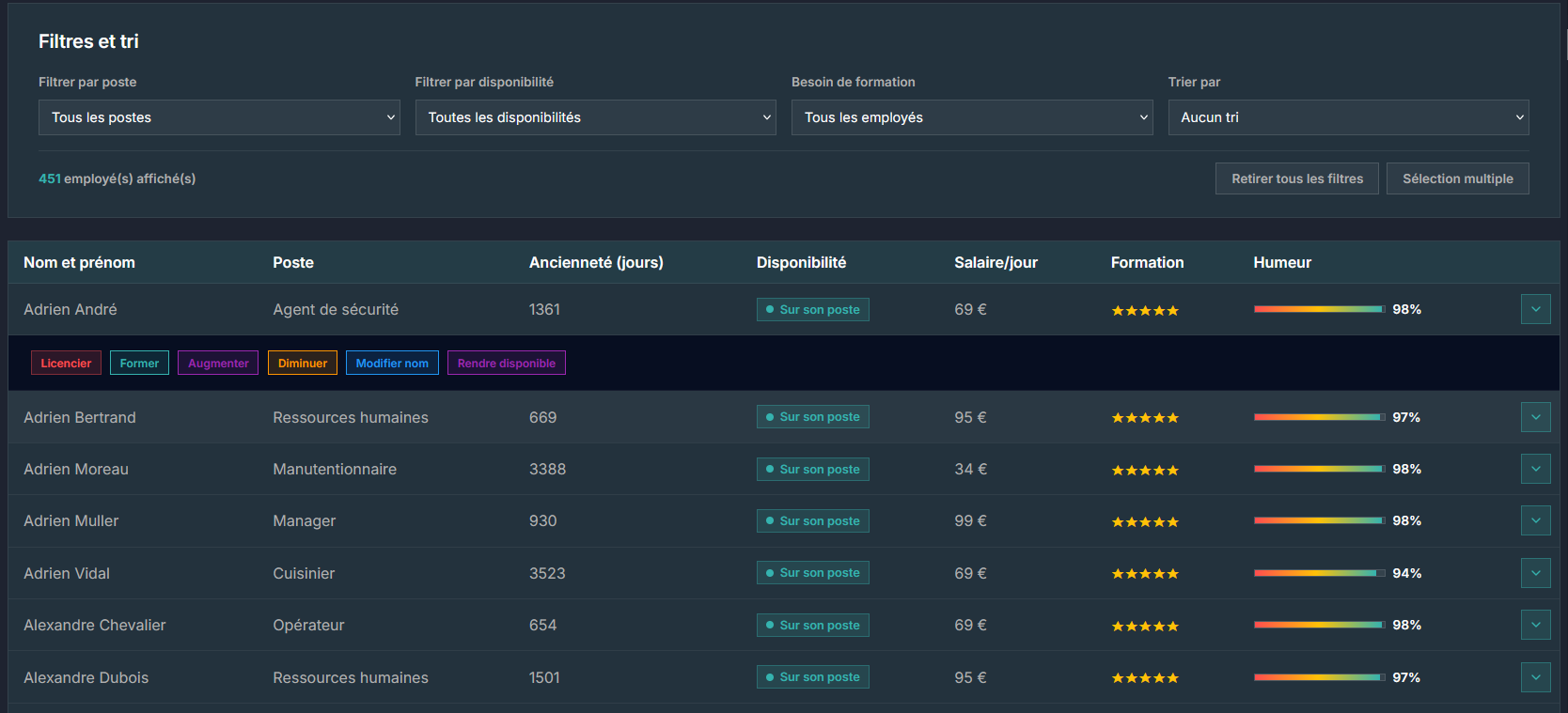Click 'Sur son poste' badge for Adrien Bertrand

tap(813, 417)
